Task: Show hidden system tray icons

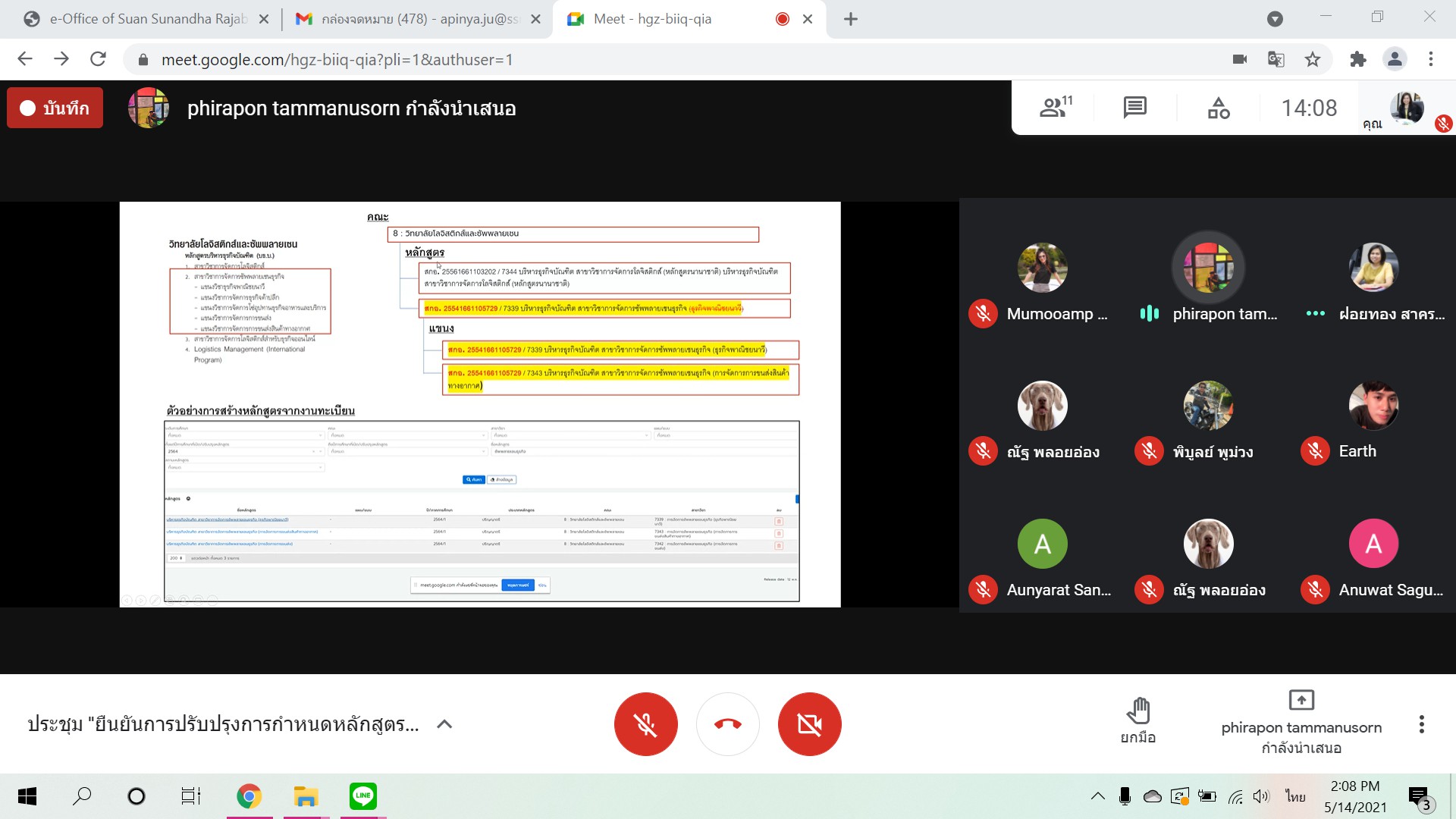Action: [x=1097, y=796]
